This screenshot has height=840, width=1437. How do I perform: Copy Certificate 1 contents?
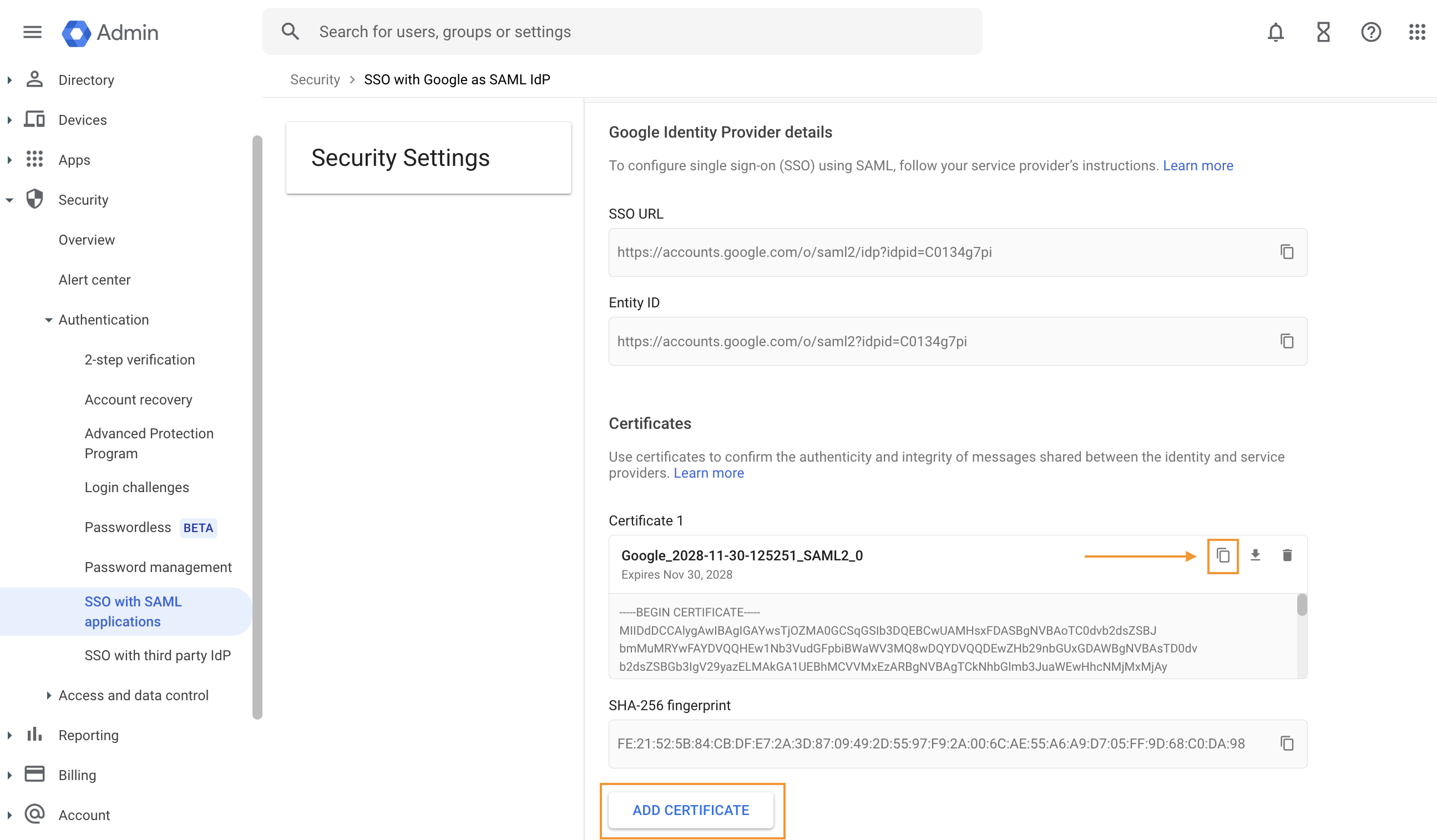[x=1223, y=555]
